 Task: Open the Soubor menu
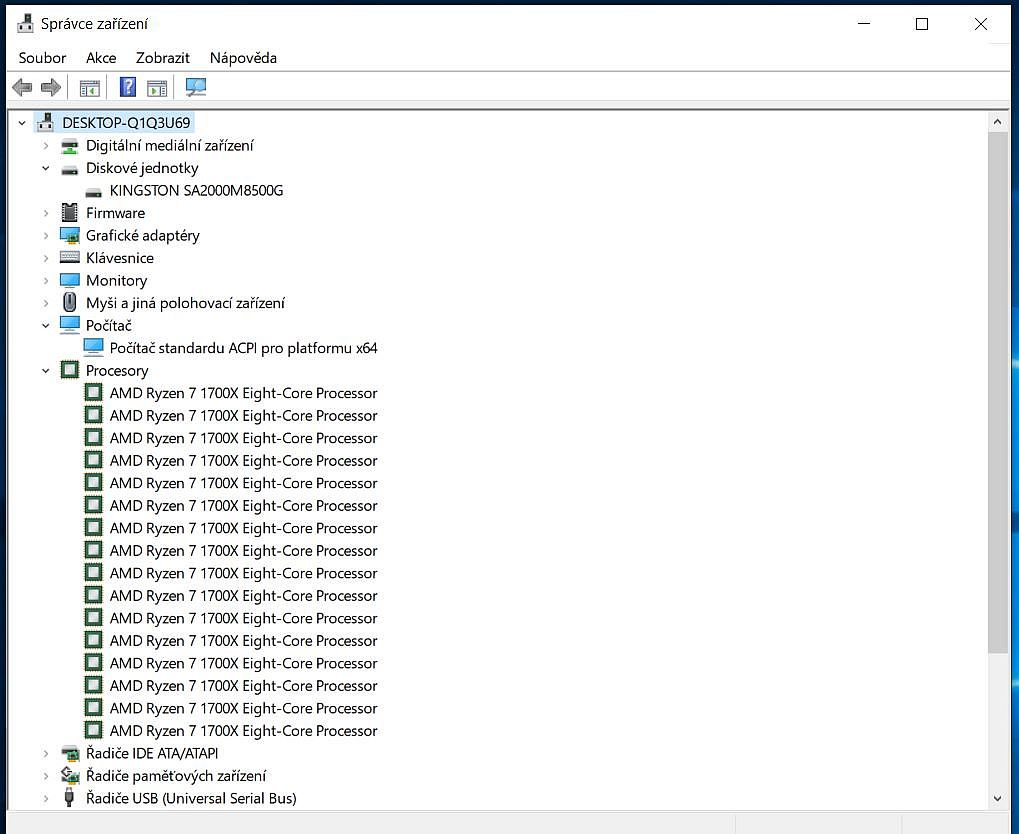[42, 58]
